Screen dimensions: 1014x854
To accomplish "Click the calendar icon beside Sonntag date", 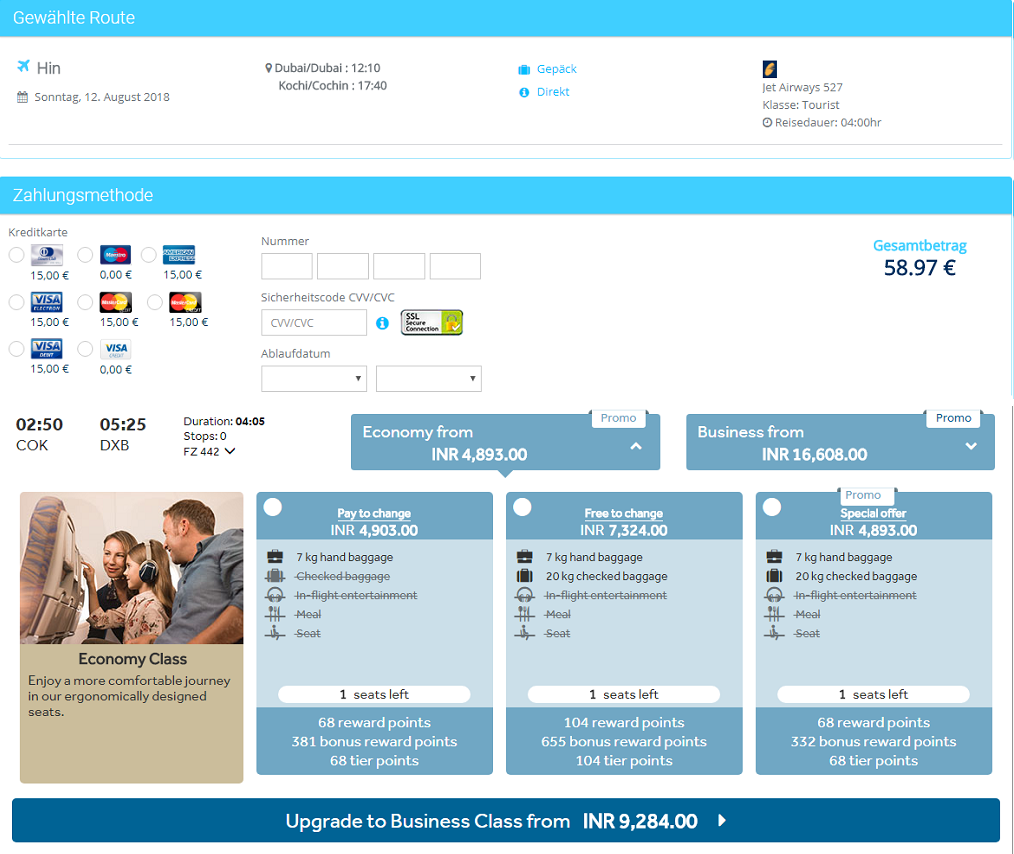I will tap(23, 97).
